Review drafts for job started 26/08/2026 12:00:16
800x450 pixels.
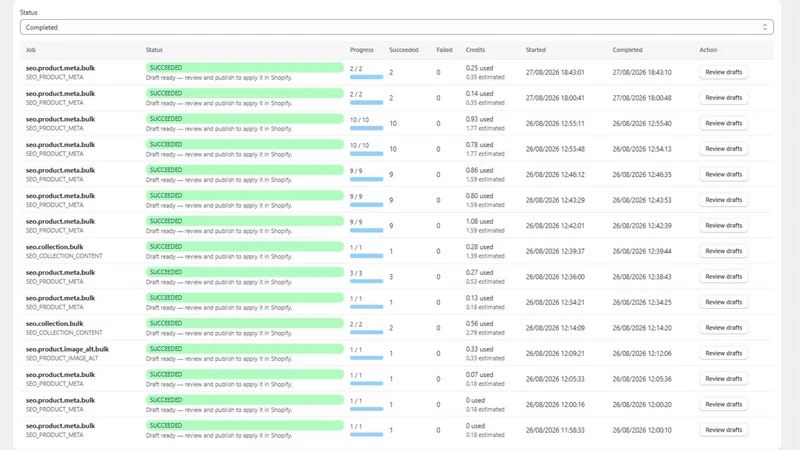tap(723, 404)
